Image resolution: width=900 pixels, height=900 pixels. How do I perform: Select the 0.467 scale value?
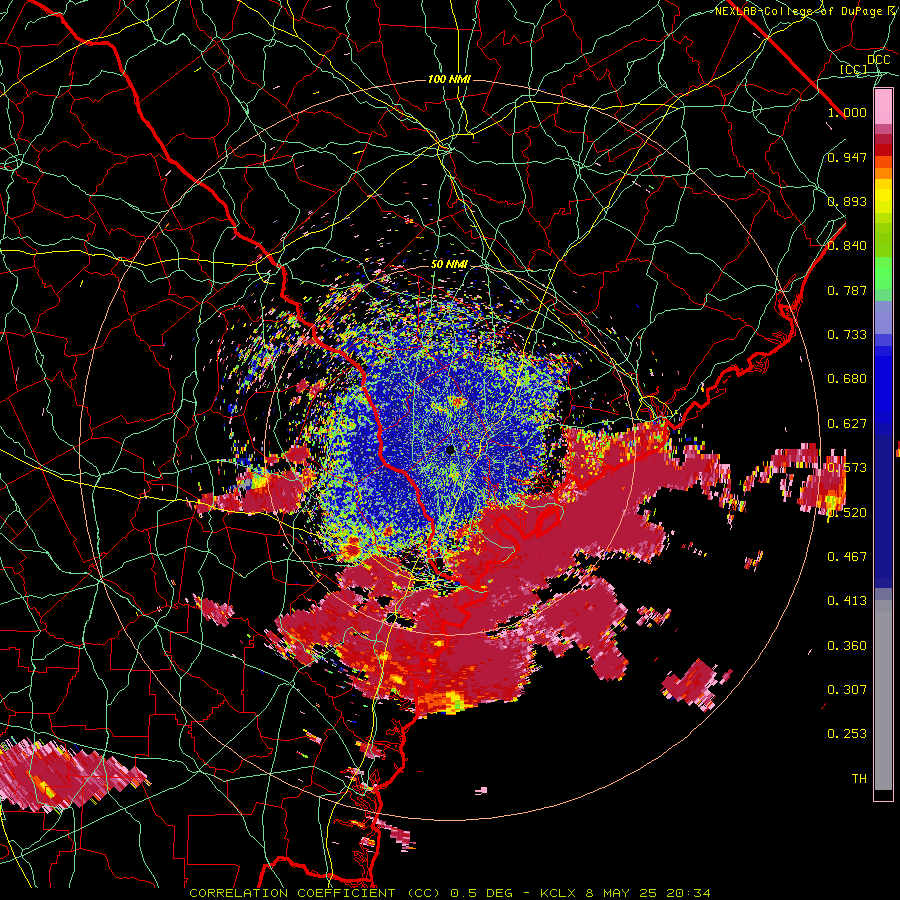click(847, 556)
